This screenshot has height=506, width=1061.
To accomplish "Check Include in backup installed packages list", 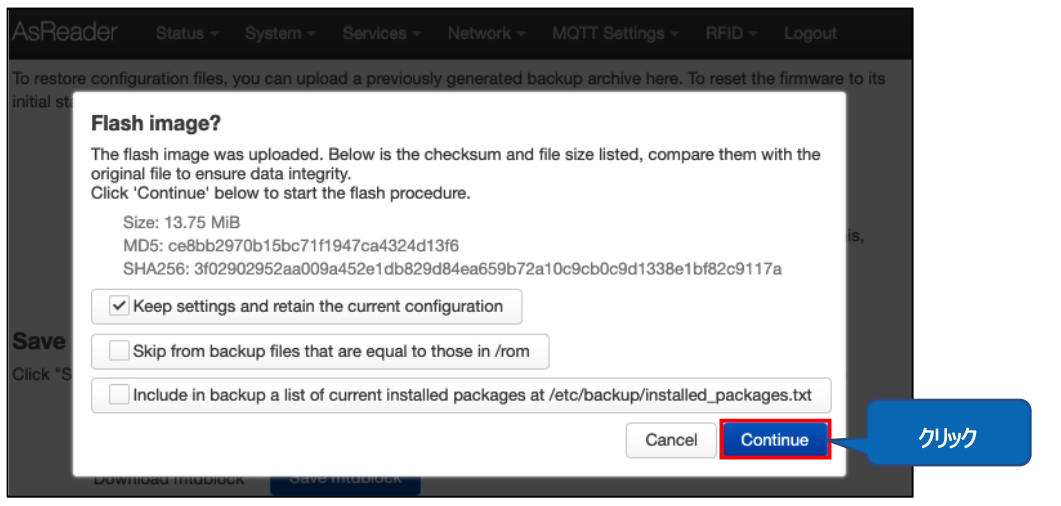I will [120, 395].
